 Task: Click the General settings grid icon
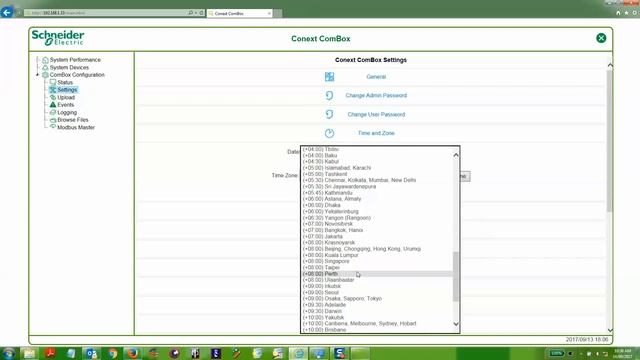[329, 77]
